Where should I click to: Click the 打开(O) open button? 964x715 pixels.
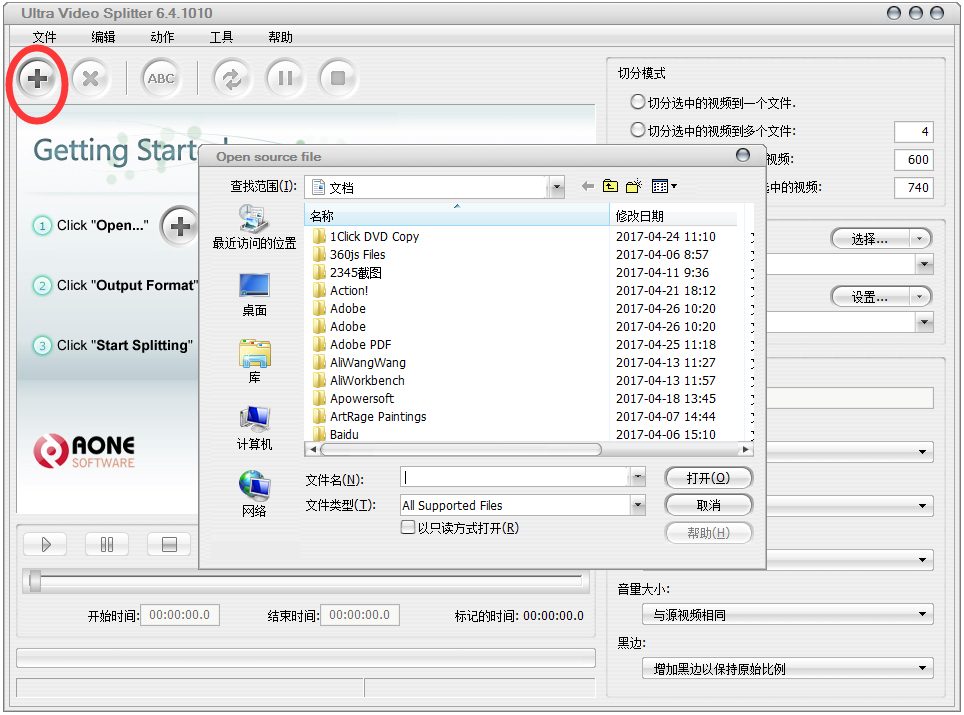pos(708,478)
